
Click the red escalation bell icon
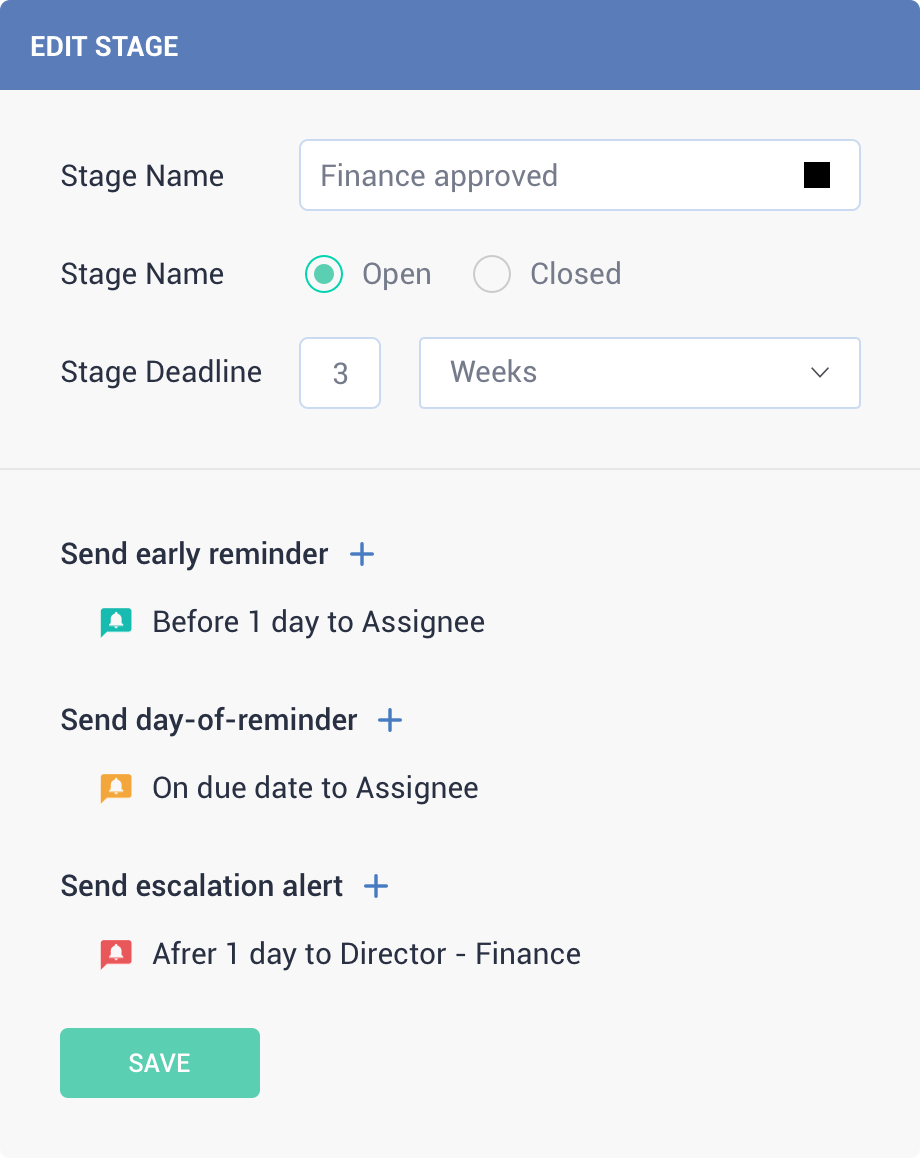[116, 954]
